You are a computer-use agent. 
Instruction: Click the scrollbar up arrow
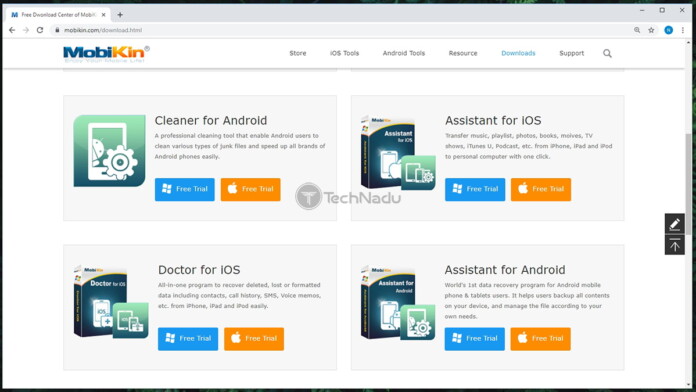point(689,42)
